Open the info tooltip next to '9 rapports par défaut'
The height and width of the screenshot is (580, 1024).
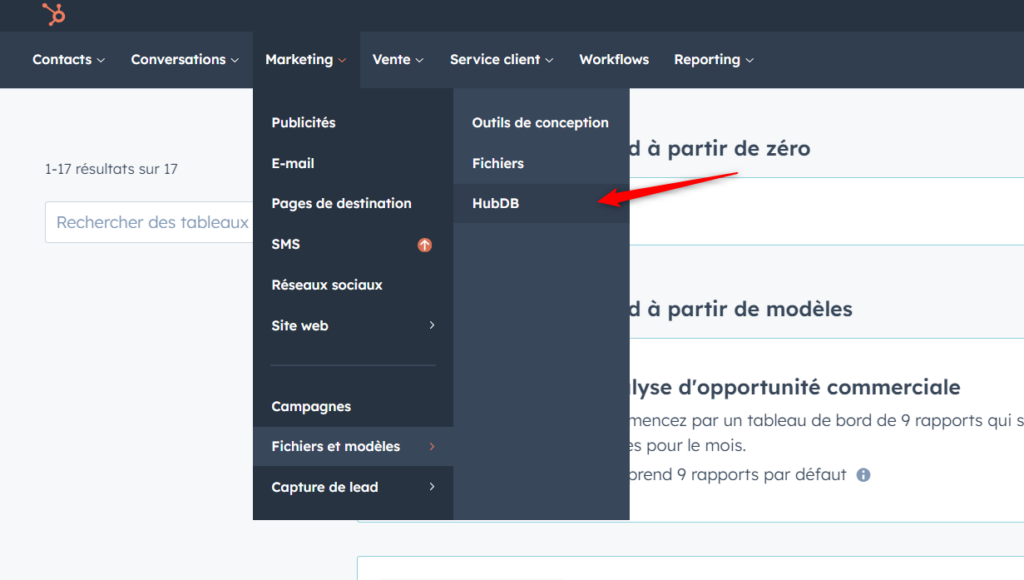(863, 474)
